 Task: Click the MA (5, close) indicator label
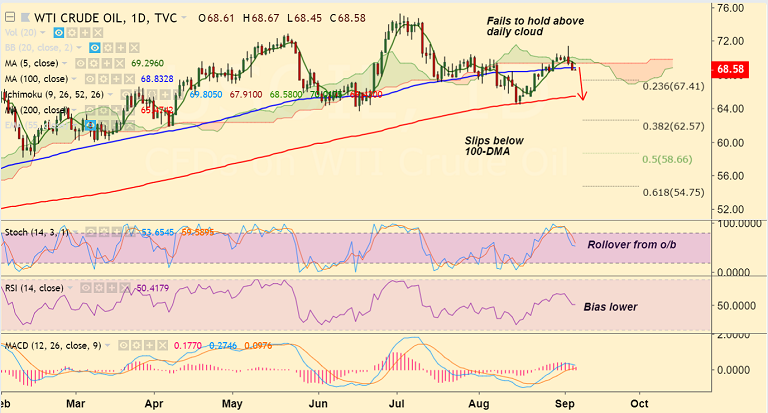click(x=31, y=64)
